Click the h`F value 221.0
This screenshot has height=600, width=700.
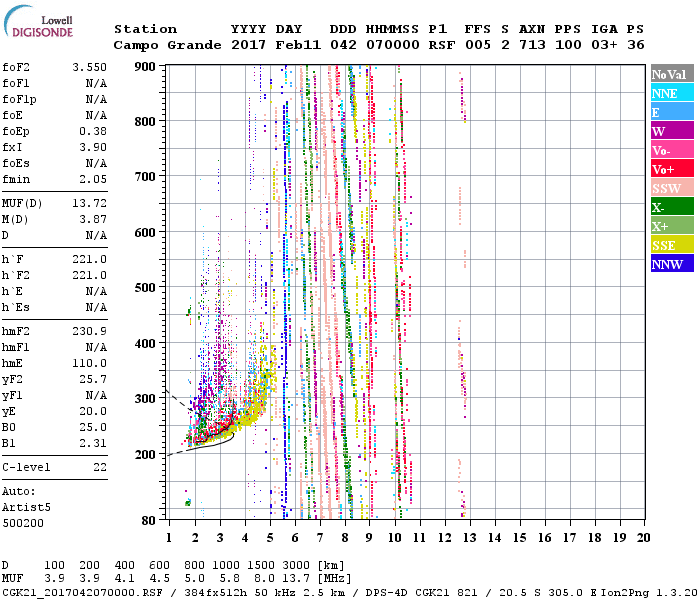tap(90, 259)
